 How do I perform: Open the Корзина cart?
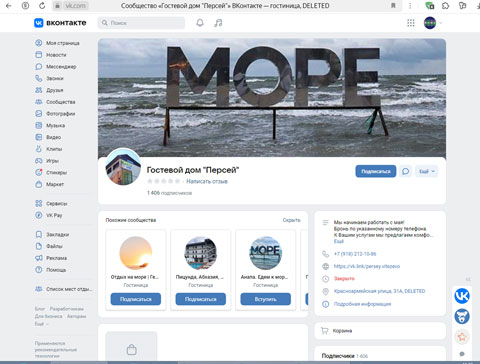pos(380,331)
